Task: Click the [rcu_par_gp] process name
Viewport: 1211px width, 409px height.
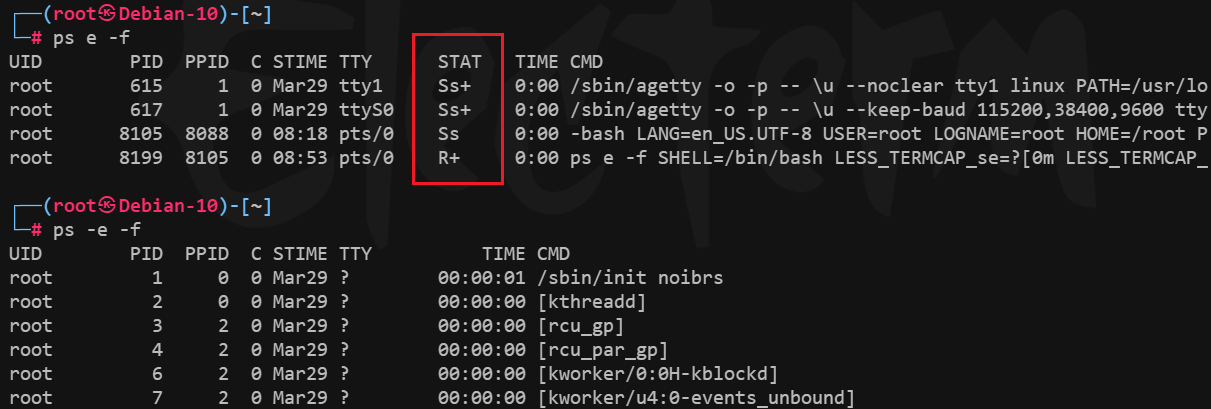Action: tap(602, 350)
